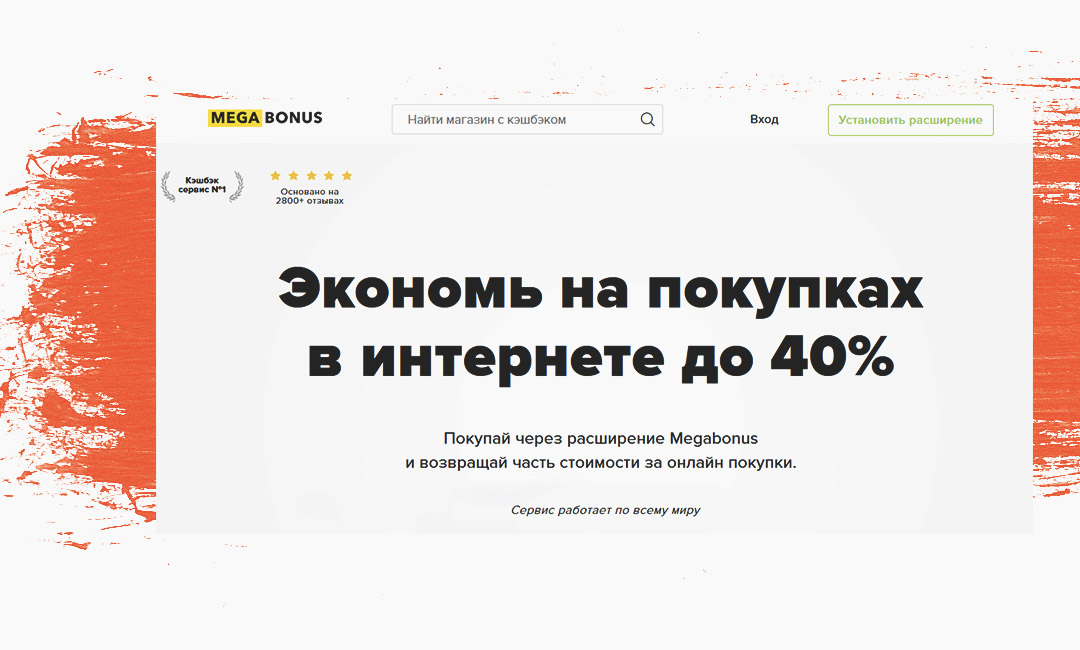Viewport: 1080px width, 650px height.
Task: Focus the cashback store search field
Action: click(527, 119)
